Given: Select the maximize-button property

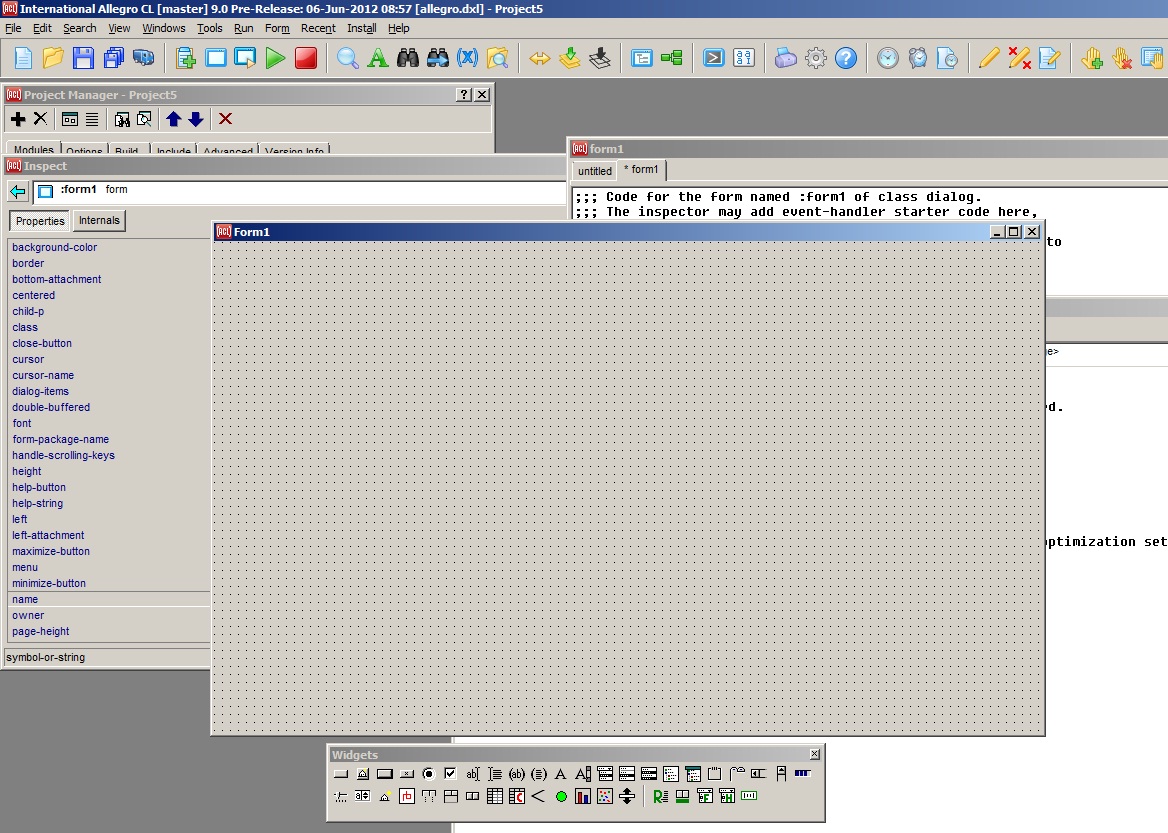Looking at the screenshot, I should (51, 551).
